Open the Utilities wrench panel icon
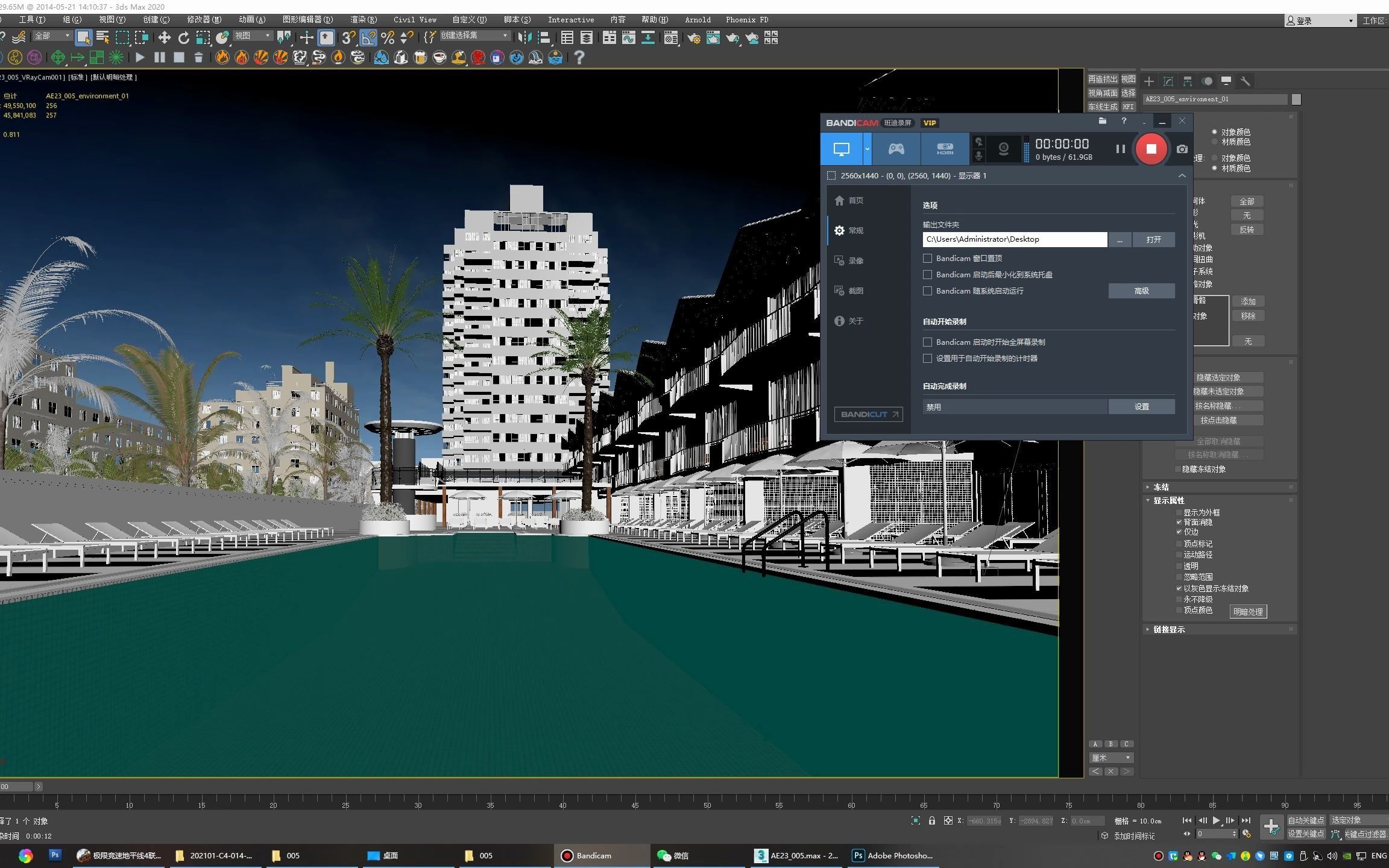 pyautogui.click(x=1246, y=81)
